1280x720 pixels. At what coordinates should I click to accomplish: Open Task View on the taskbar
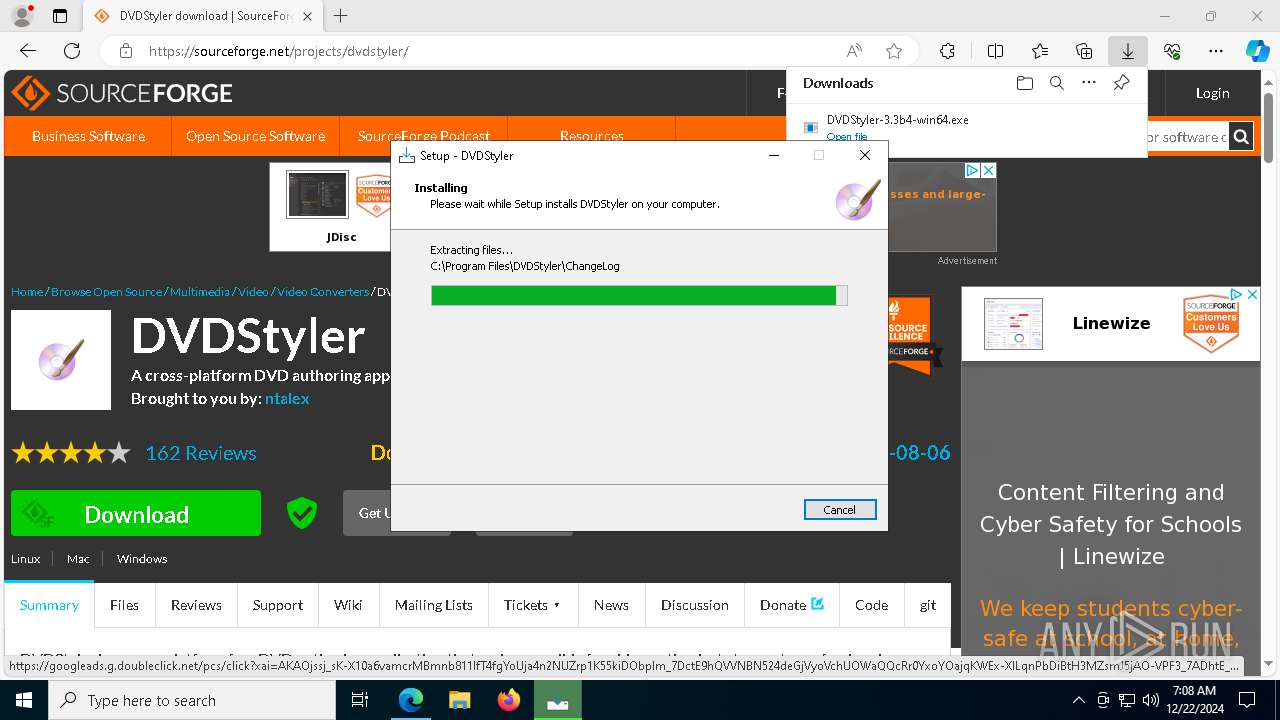coord(361,700)
